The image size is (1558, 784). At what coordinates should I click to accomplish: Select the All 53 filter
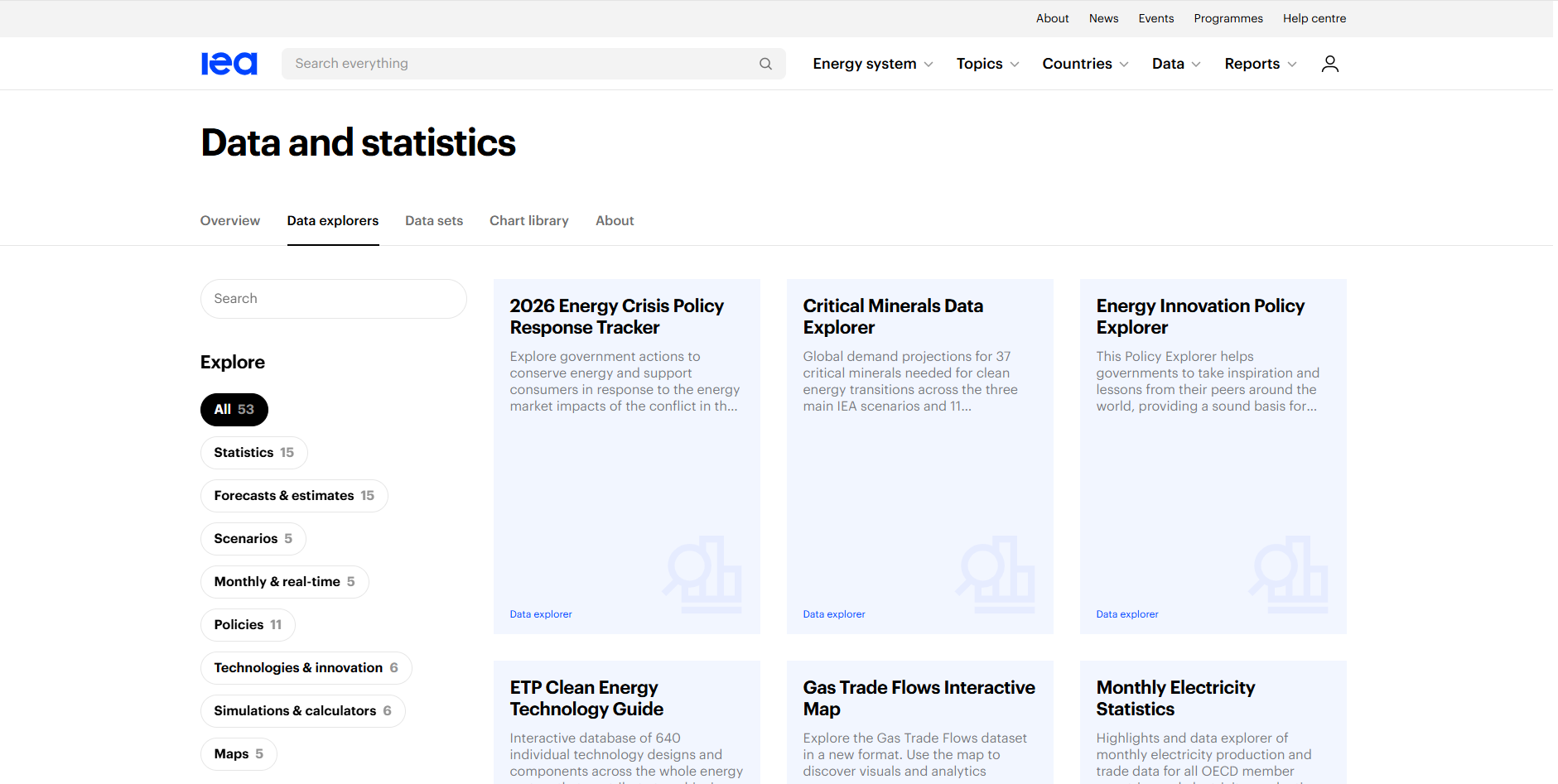click(x=234, y=410)
